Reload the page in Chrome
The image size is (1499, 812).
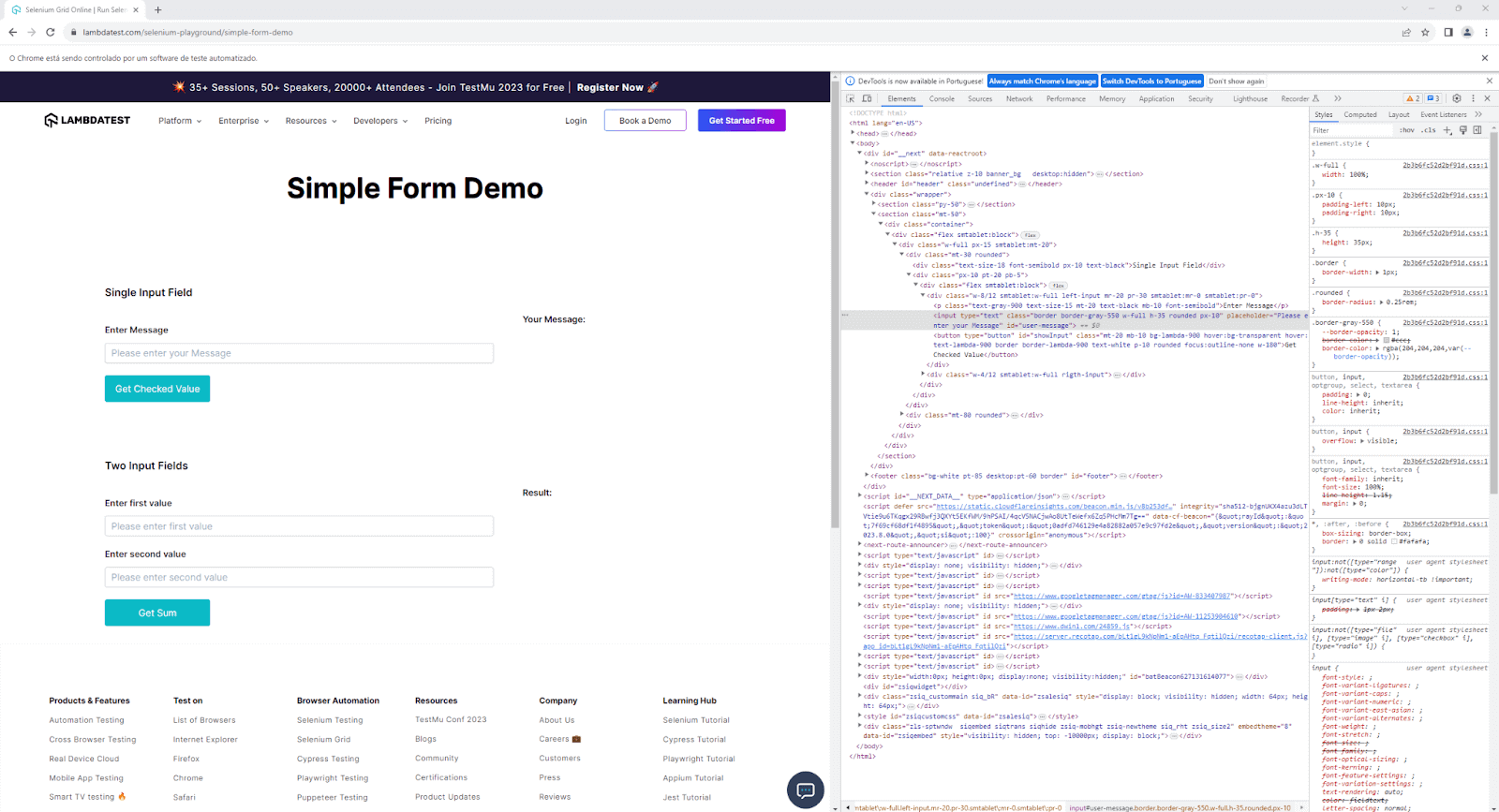point(51,32)
